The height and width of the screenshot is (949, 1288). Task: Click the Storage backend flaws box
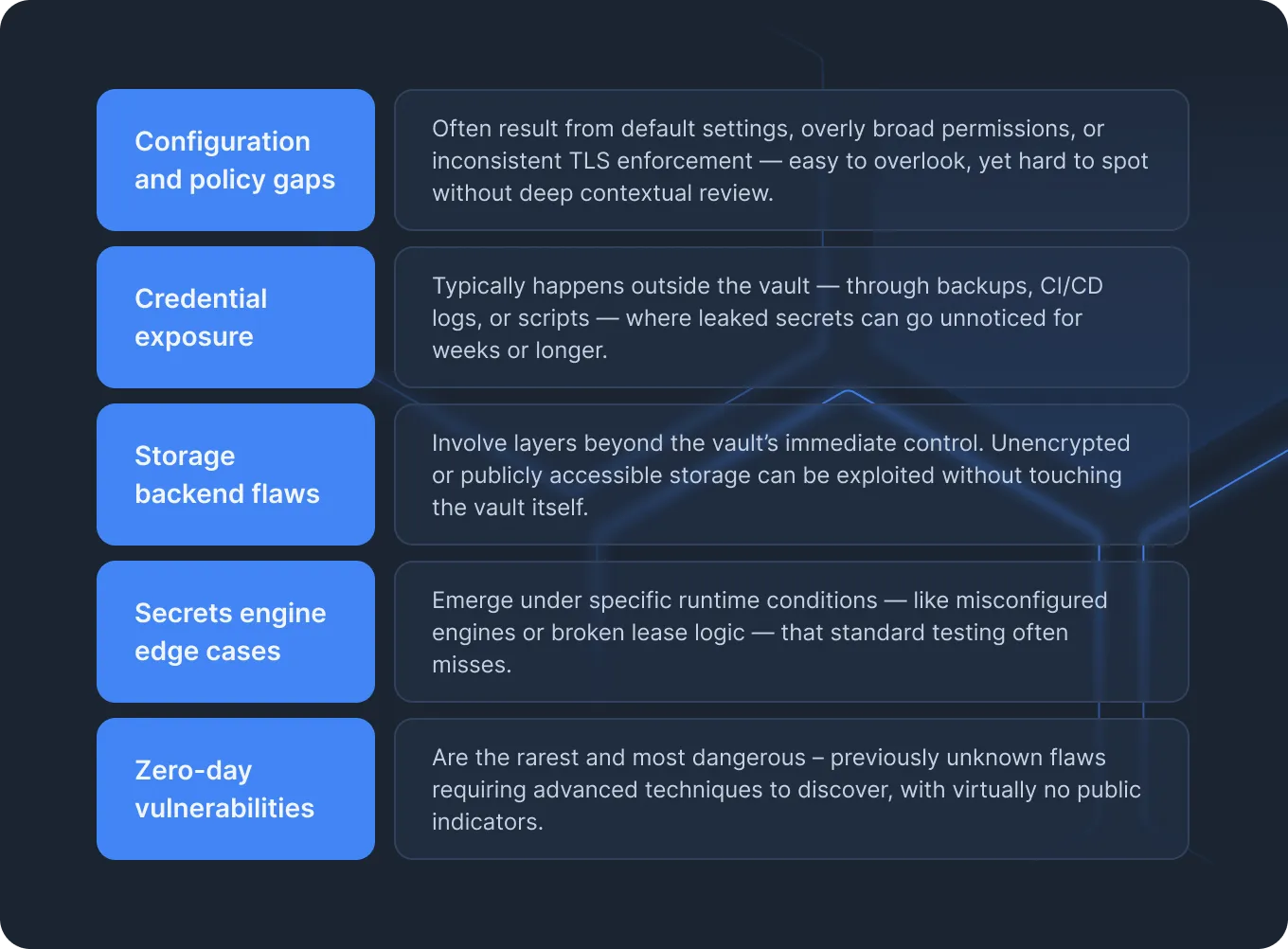[x=236, y=474]
